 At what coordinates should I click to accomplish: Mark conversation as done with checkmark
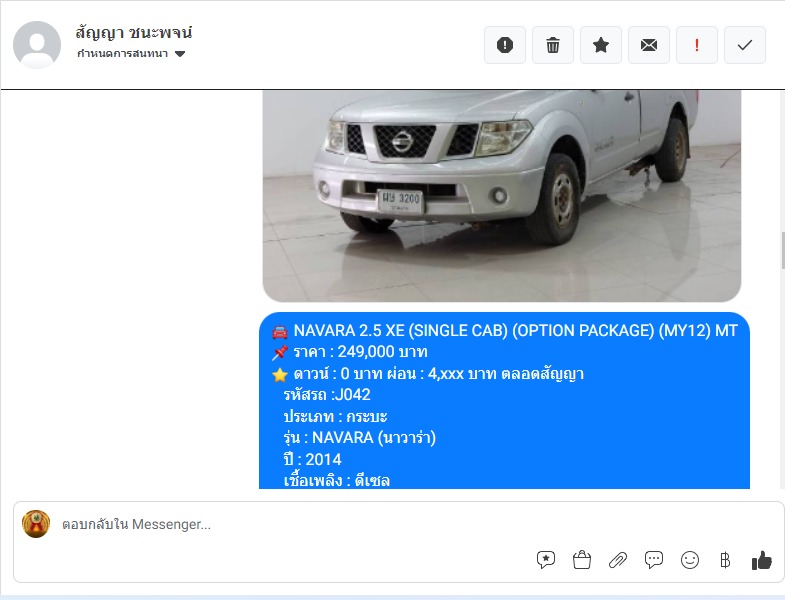click(x=745, y=45)
